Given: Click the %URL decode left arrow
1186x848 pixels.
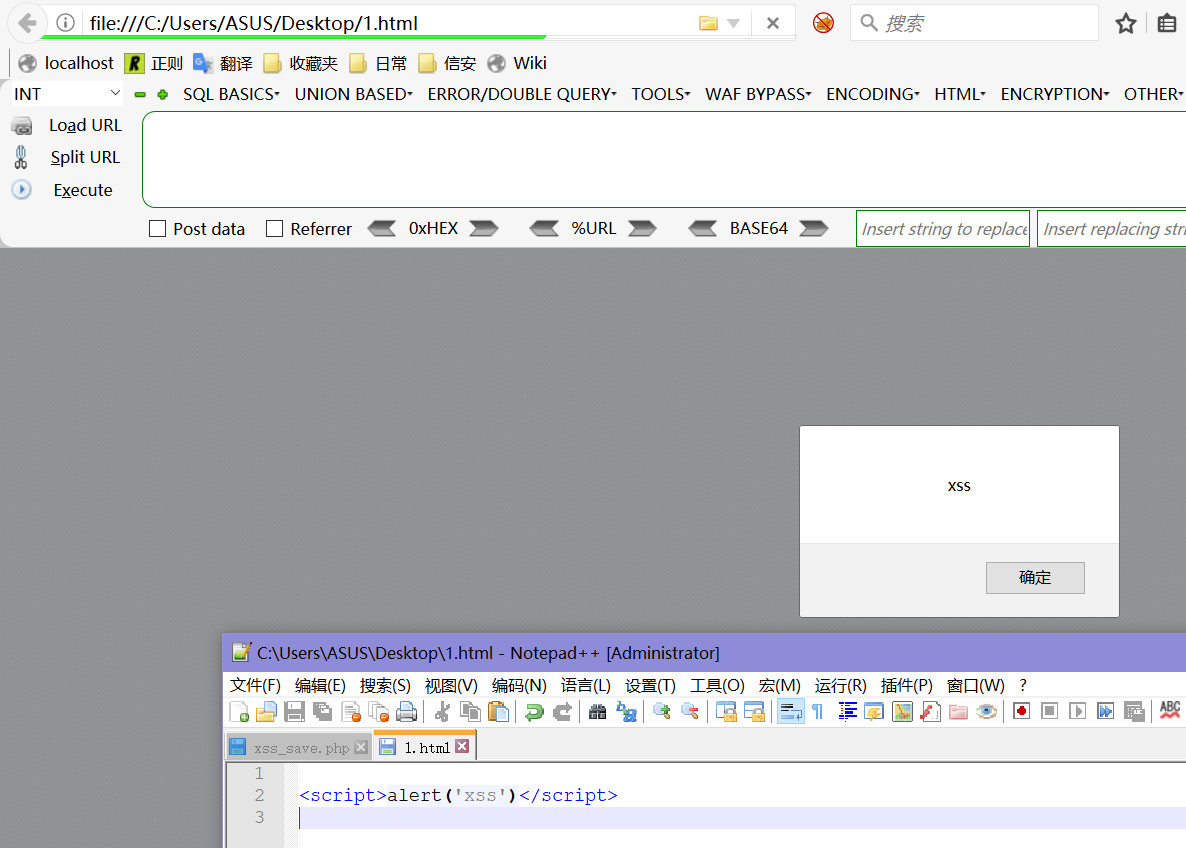Looking at the screenshot, I should (545, 228).
